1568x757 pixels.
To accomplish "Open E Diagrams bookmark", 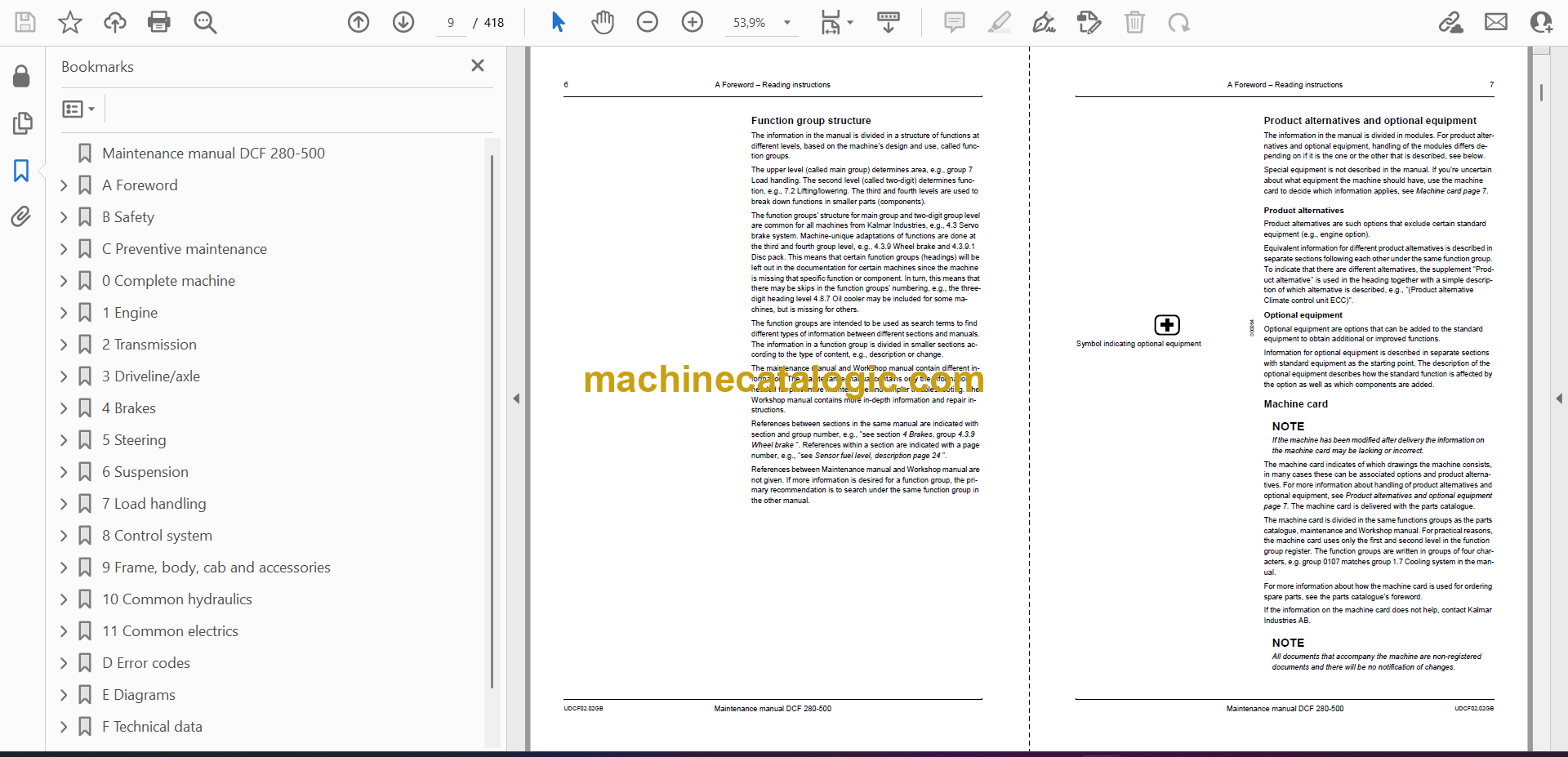I will (x=138, y=695).
